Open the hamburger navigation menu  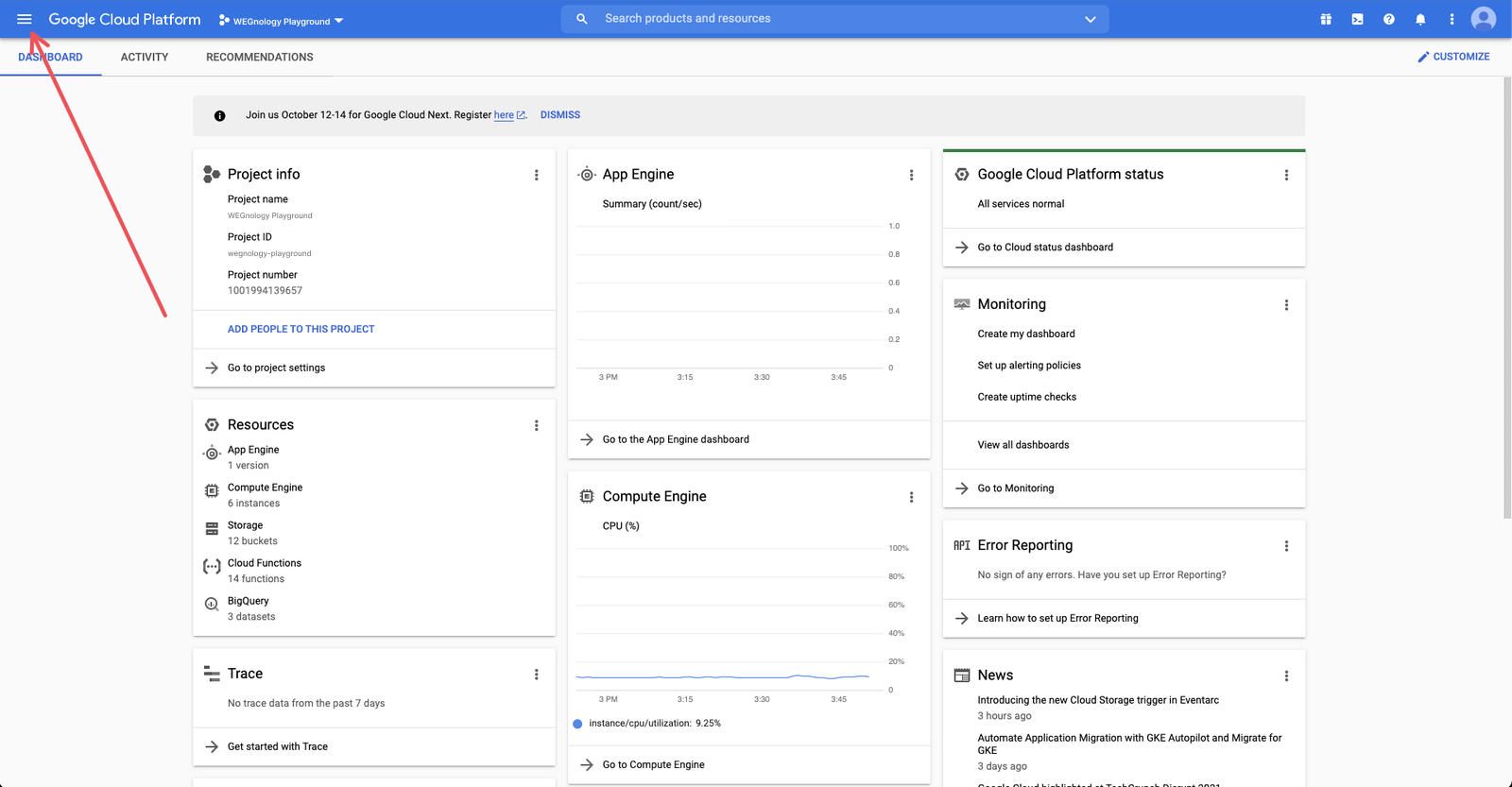point(25,19)
